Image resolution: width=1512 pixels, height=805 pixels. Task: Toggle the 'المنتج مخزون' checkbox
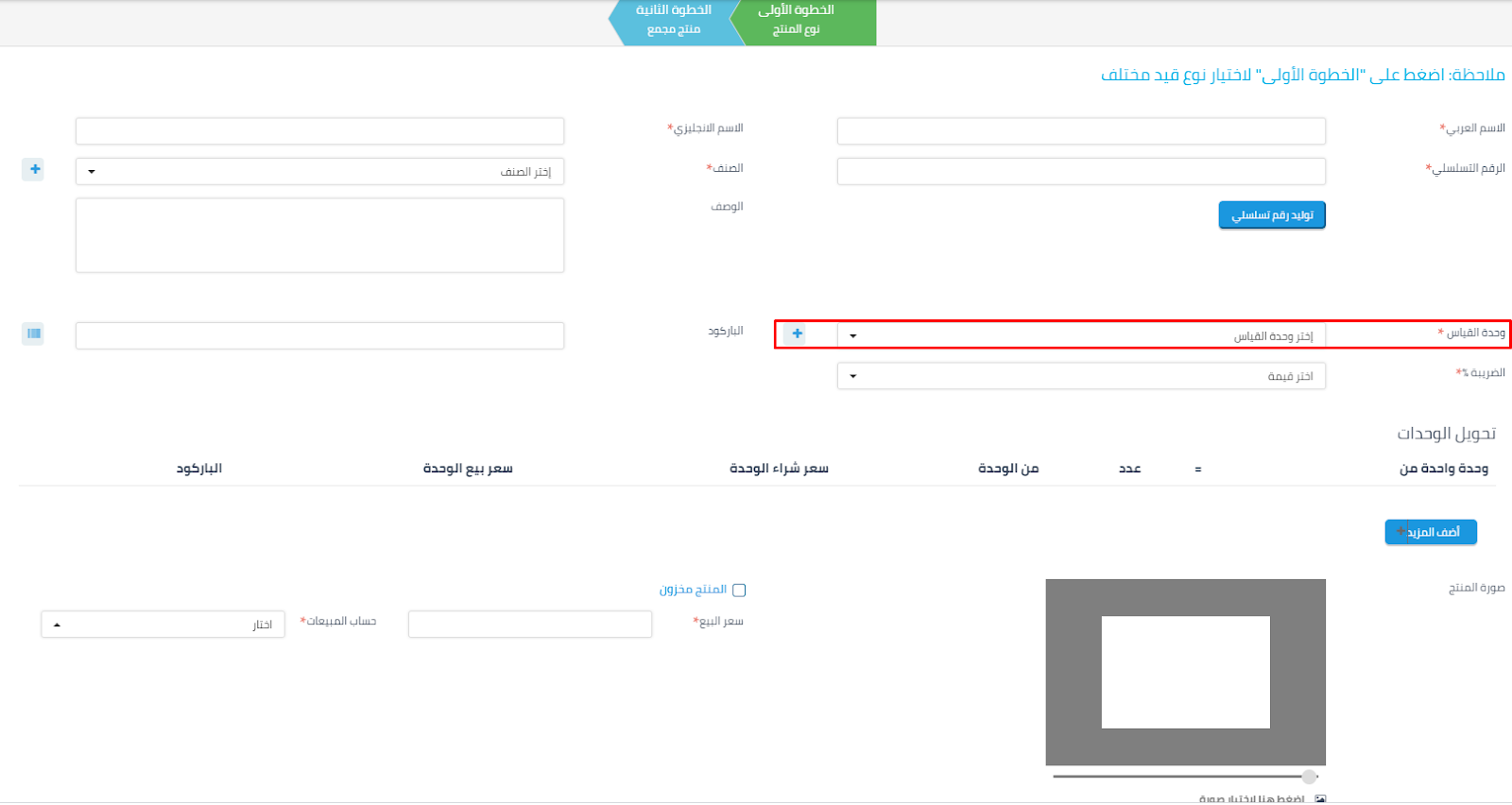click(x=739, y=591)
